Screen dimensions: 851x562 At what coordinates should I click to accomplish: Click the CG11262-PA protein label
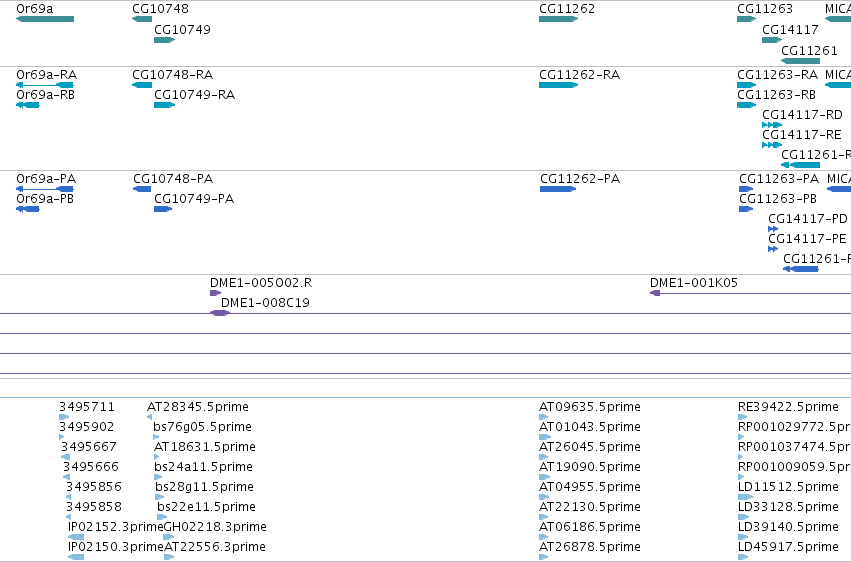coord(580,178)
